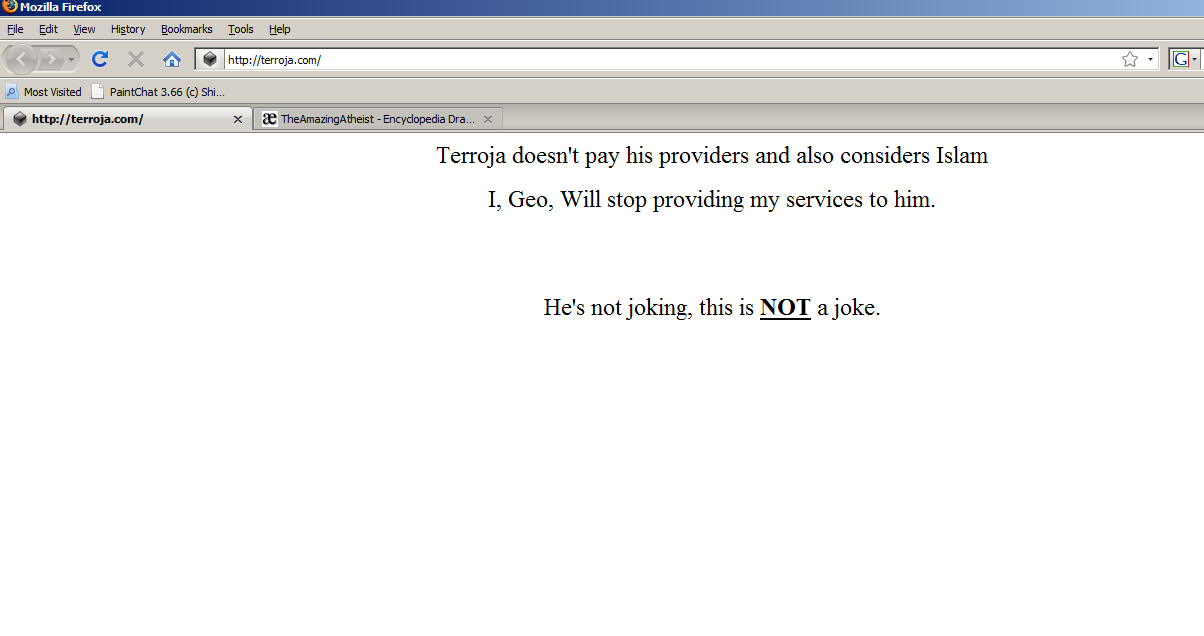This screenshot has height=636, width=1204.
Task: Open the search engine selector dropdown arrow
Action: 1194,59
